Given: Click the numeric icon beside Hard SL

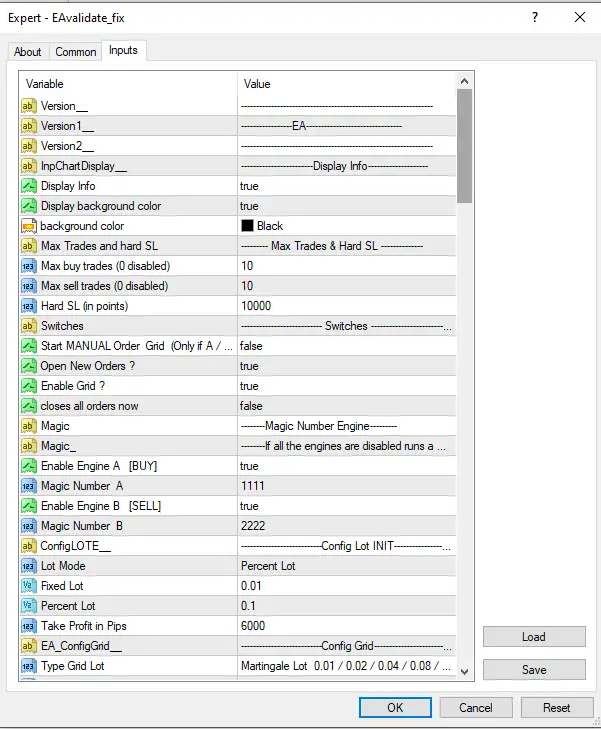Looking at the screenshot, I should pos(29,306).
